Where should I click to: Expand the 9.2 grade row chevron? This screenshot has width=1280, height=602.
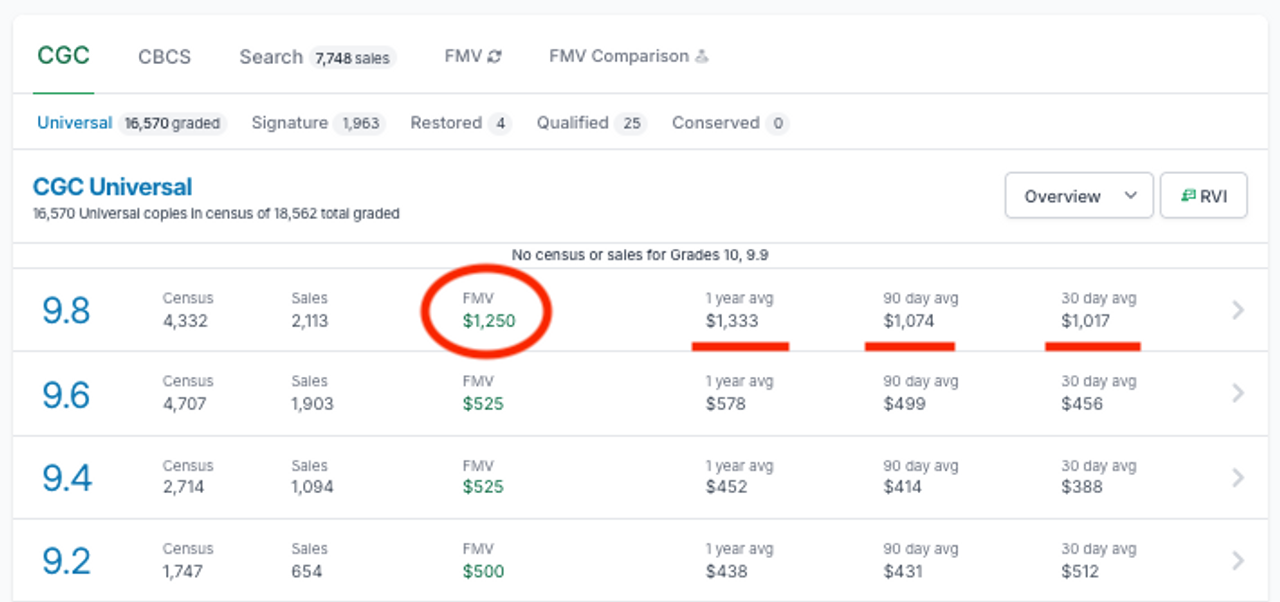1238,560
